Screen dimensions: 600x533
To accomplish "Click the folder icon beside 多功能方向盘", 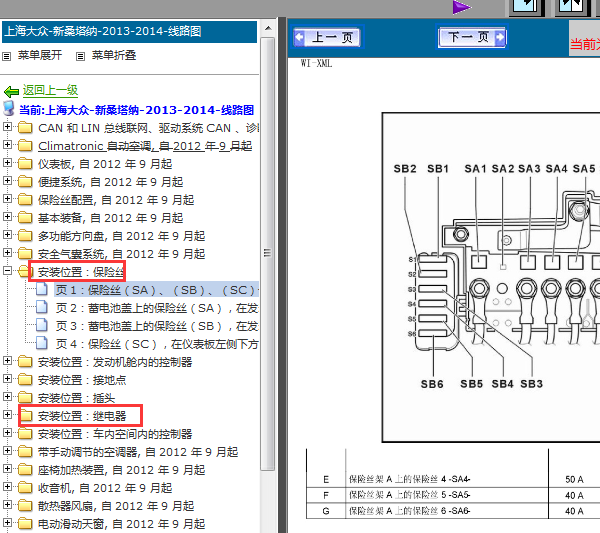I will [25, 235].
